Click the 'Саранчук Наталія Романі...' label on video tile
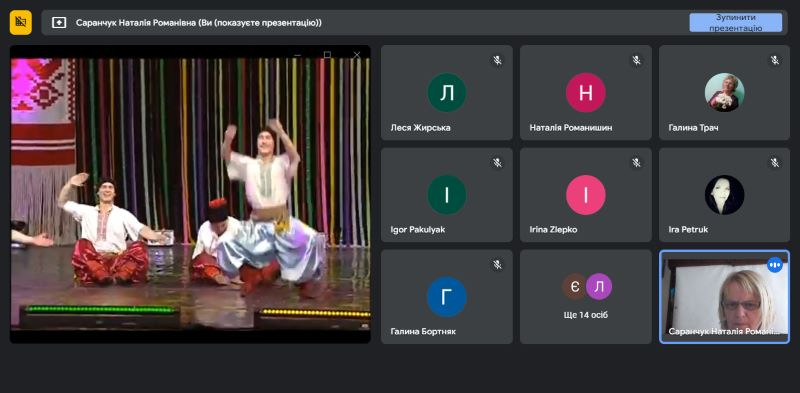Viewport: 800px width, 393px height. pos(724,332)
